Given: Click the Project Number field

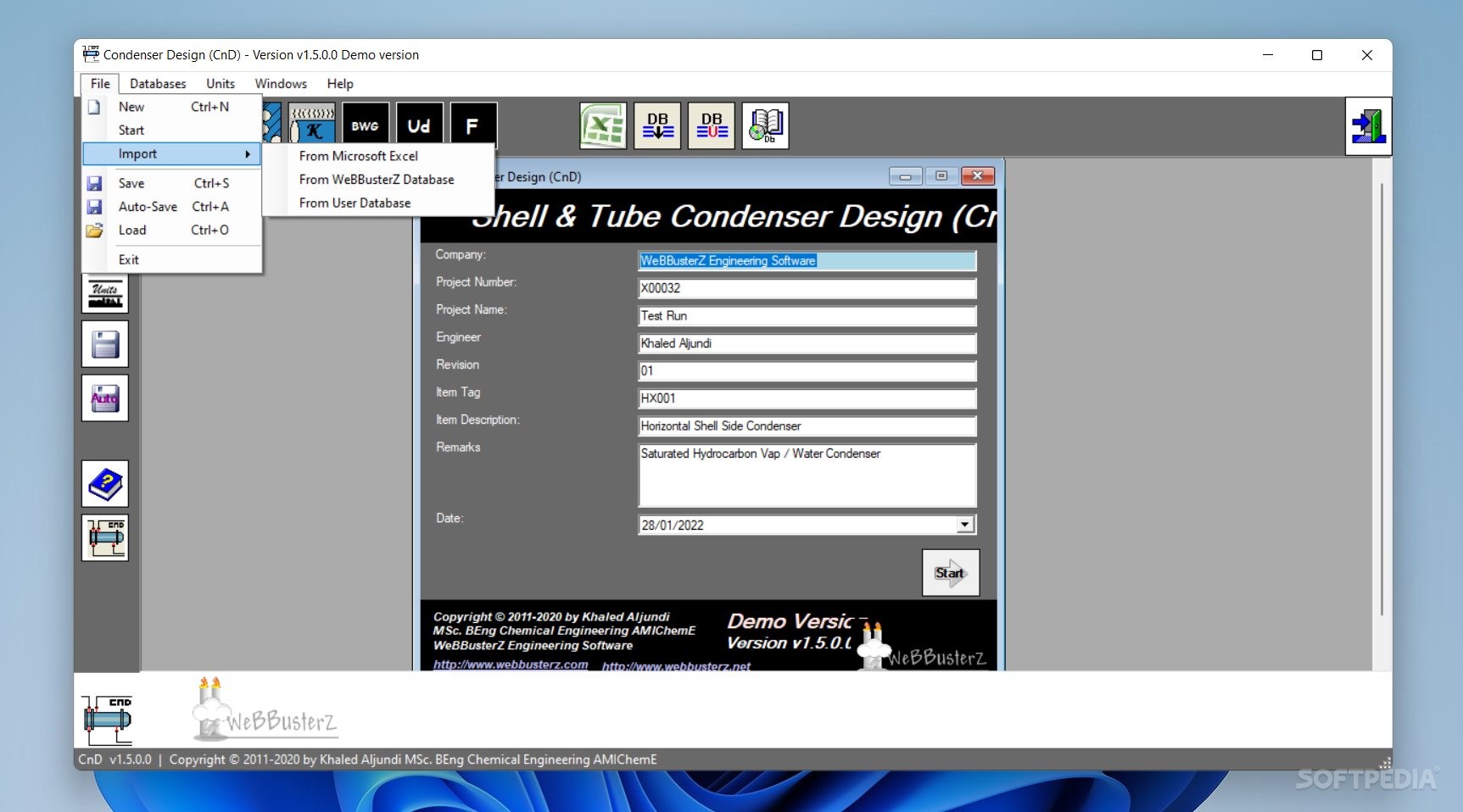Looking at the screenshot, I should [807, 288].
